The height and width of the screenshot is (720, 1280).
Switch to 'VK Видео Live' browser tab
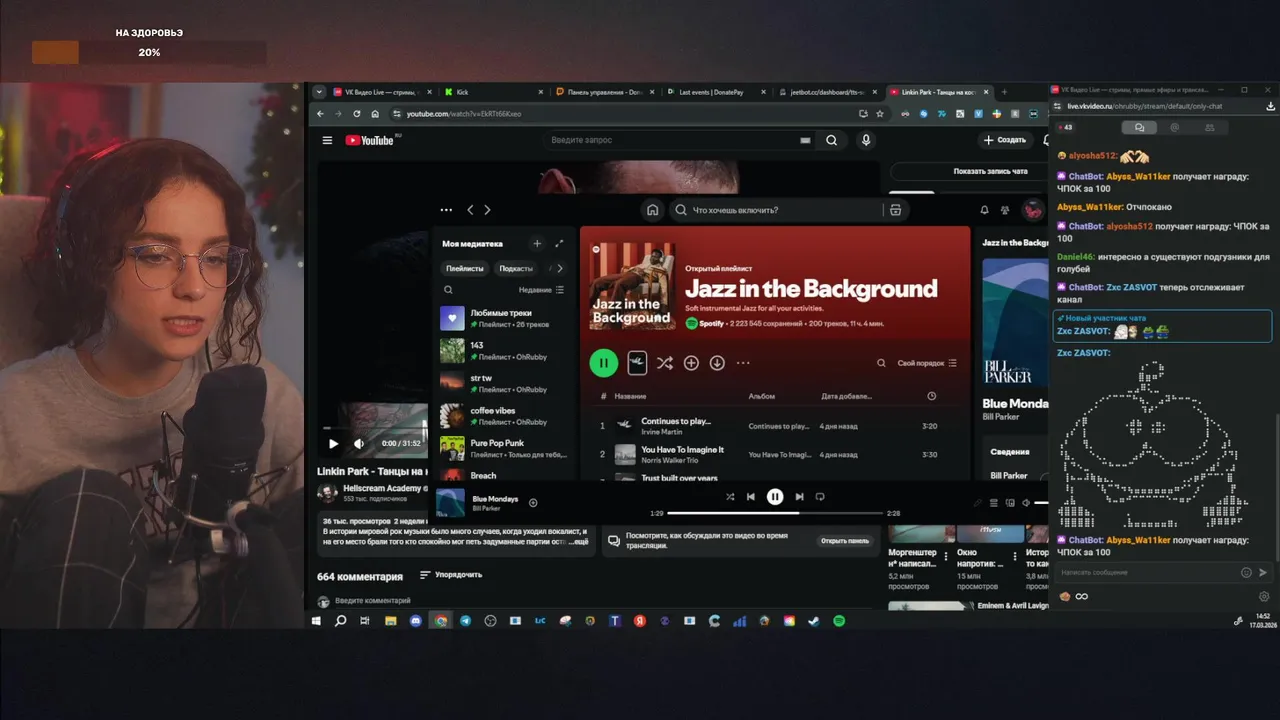[384, 92]
